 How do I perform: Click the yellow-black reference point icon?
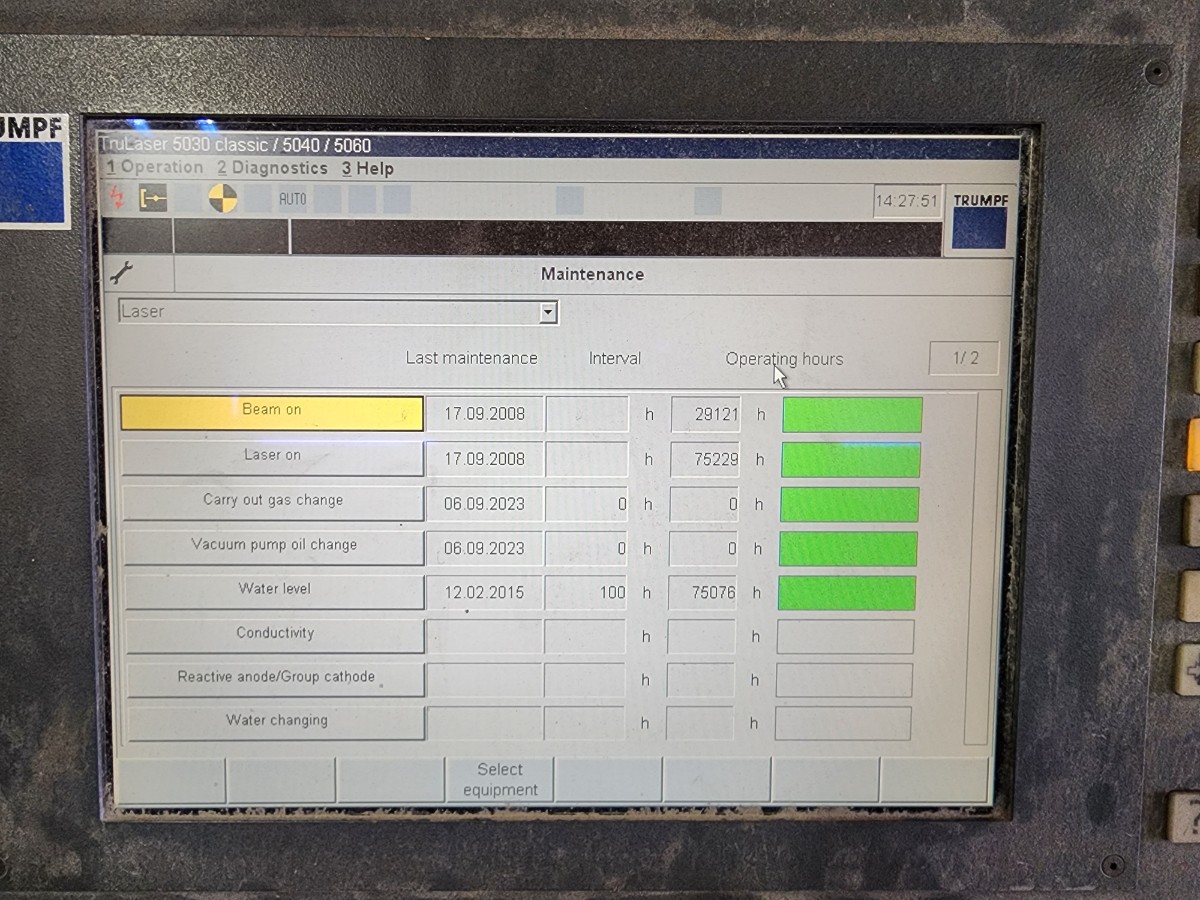pos(222,198)
